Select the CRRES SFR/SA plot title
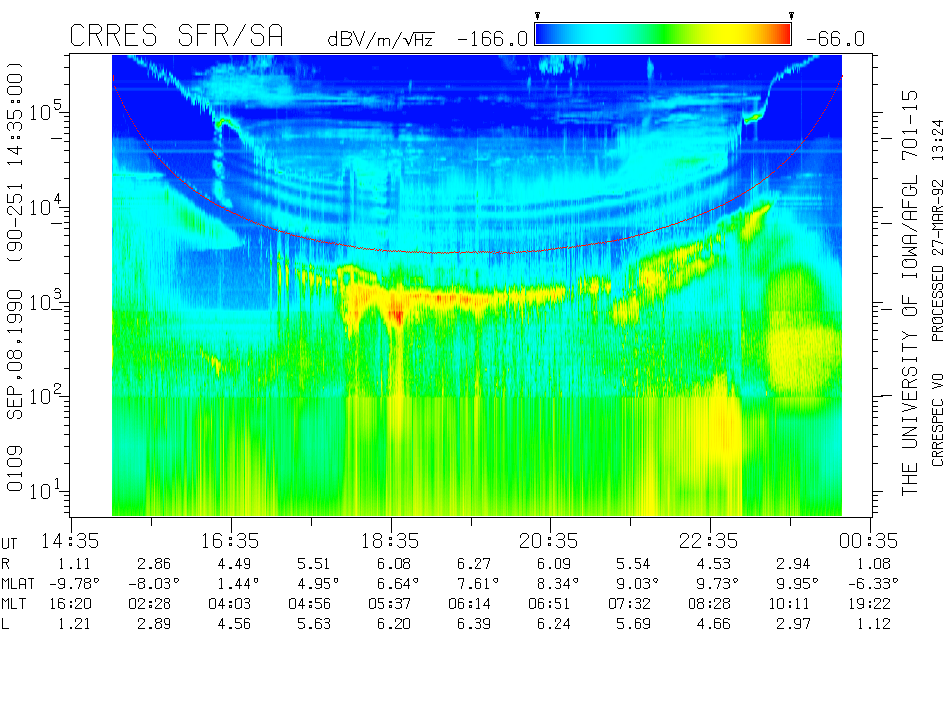 [x=176, y=37]
